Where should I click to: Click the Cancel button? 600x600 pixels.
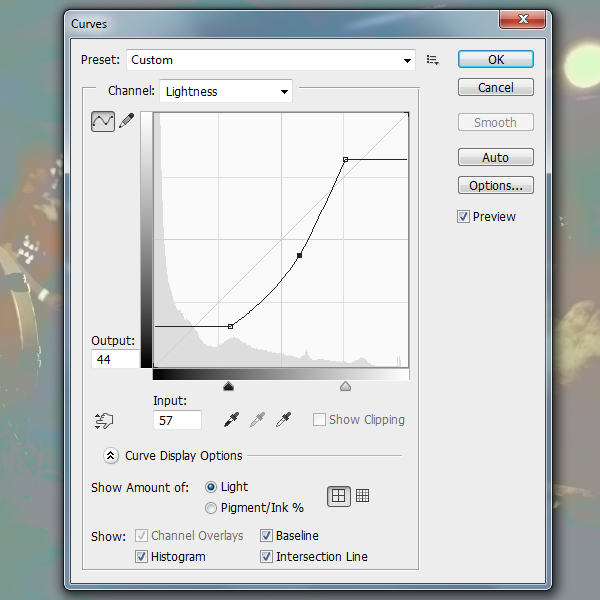[x=496, y=87]
